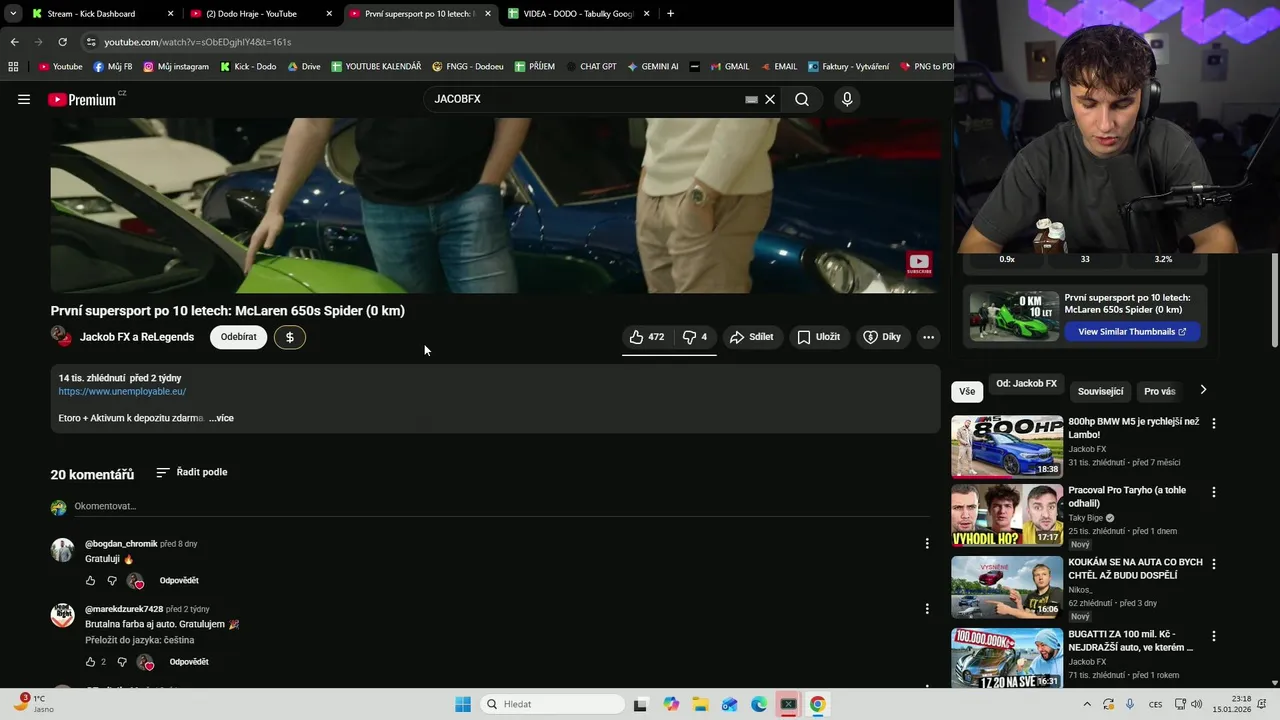
Task: Open options menu for marekdzurek7428 comment
Action: coord(927,608)
